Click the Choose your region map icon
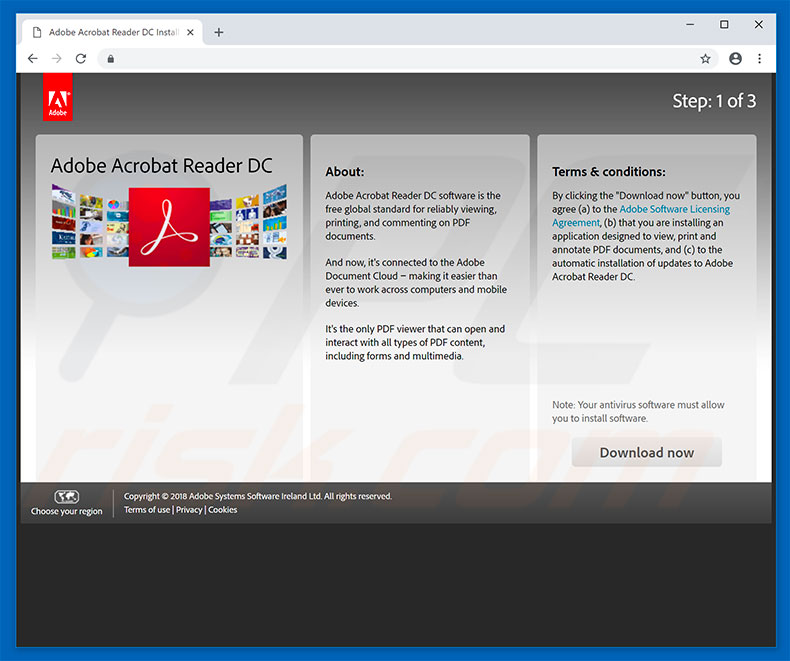 (x=67, y=496)
